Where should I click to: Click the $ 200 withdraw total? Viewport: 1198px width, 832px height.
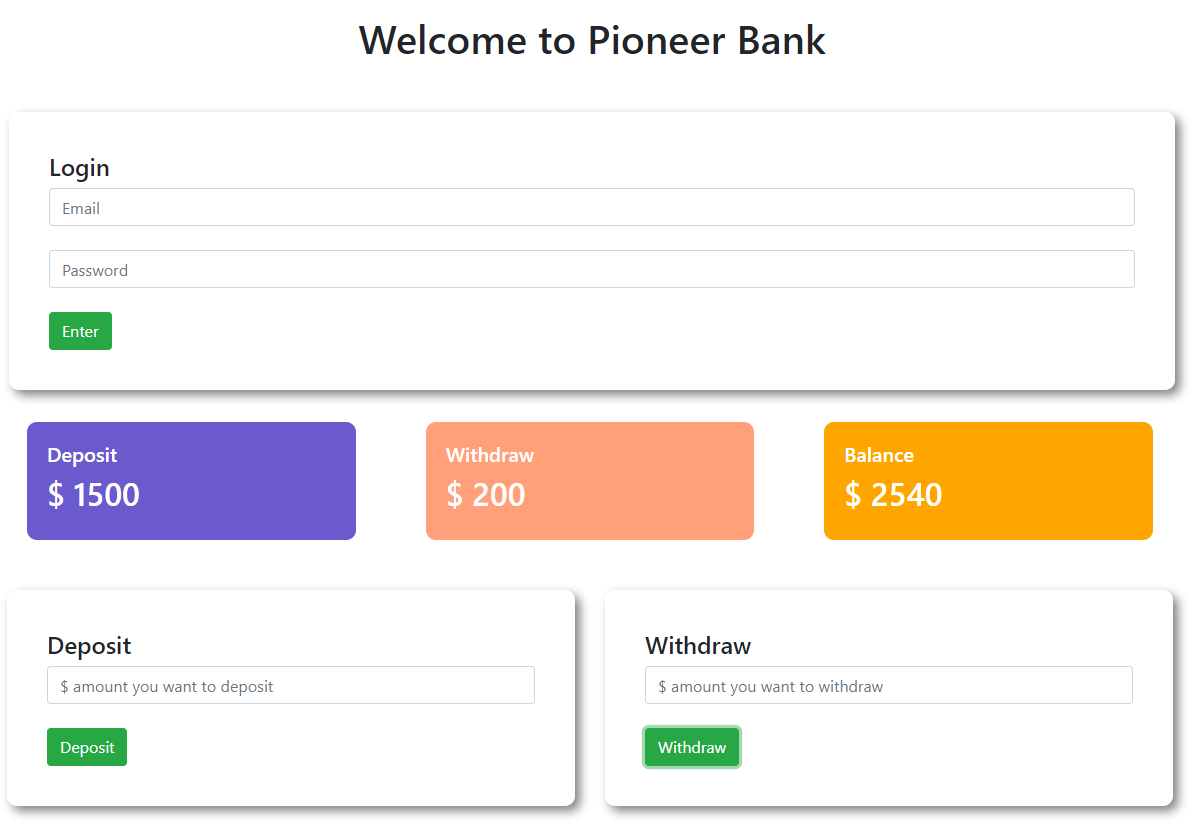click(x=486, y=495)
